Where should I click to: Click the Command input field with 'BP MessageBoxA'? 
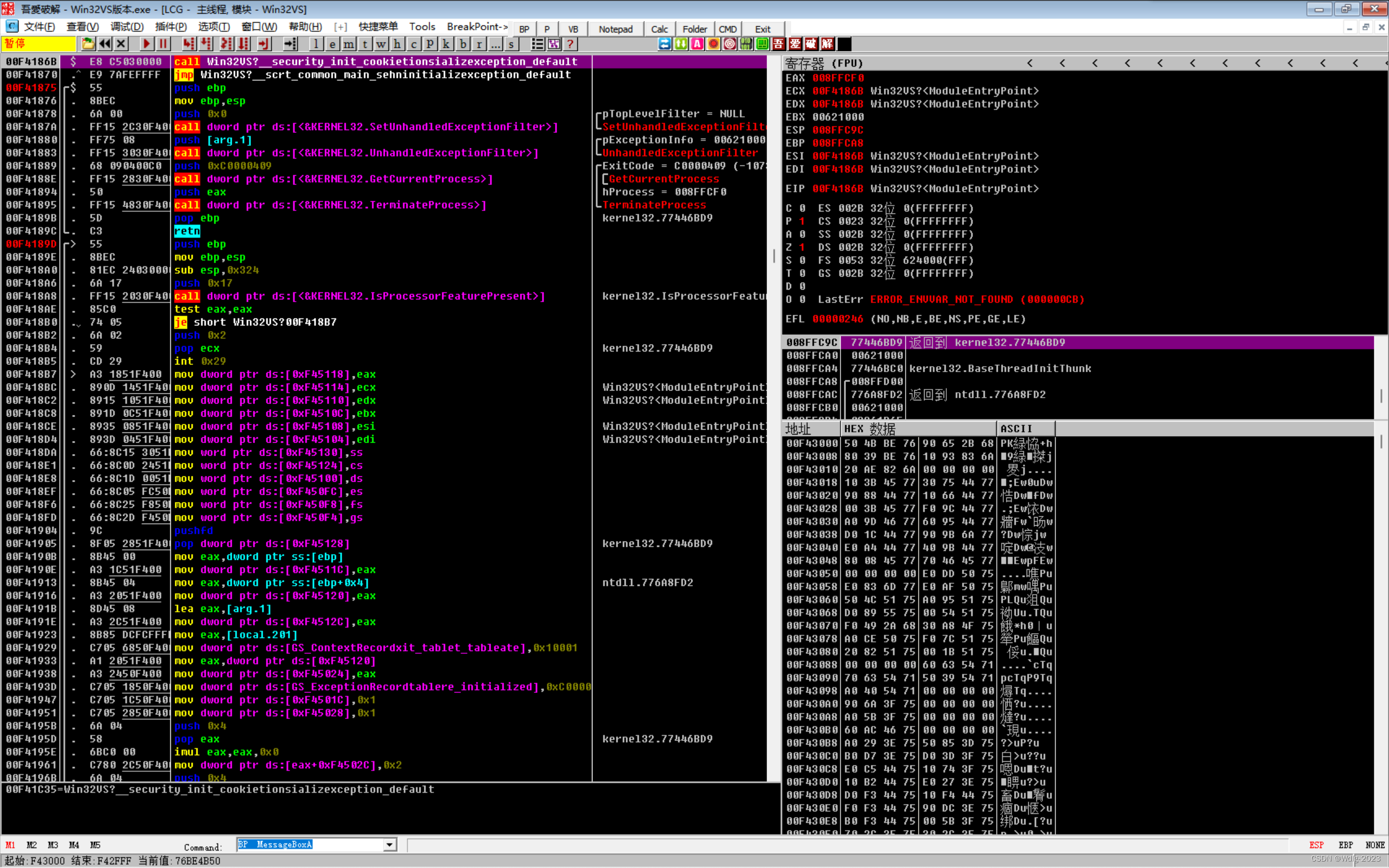(x=310, y=845)
